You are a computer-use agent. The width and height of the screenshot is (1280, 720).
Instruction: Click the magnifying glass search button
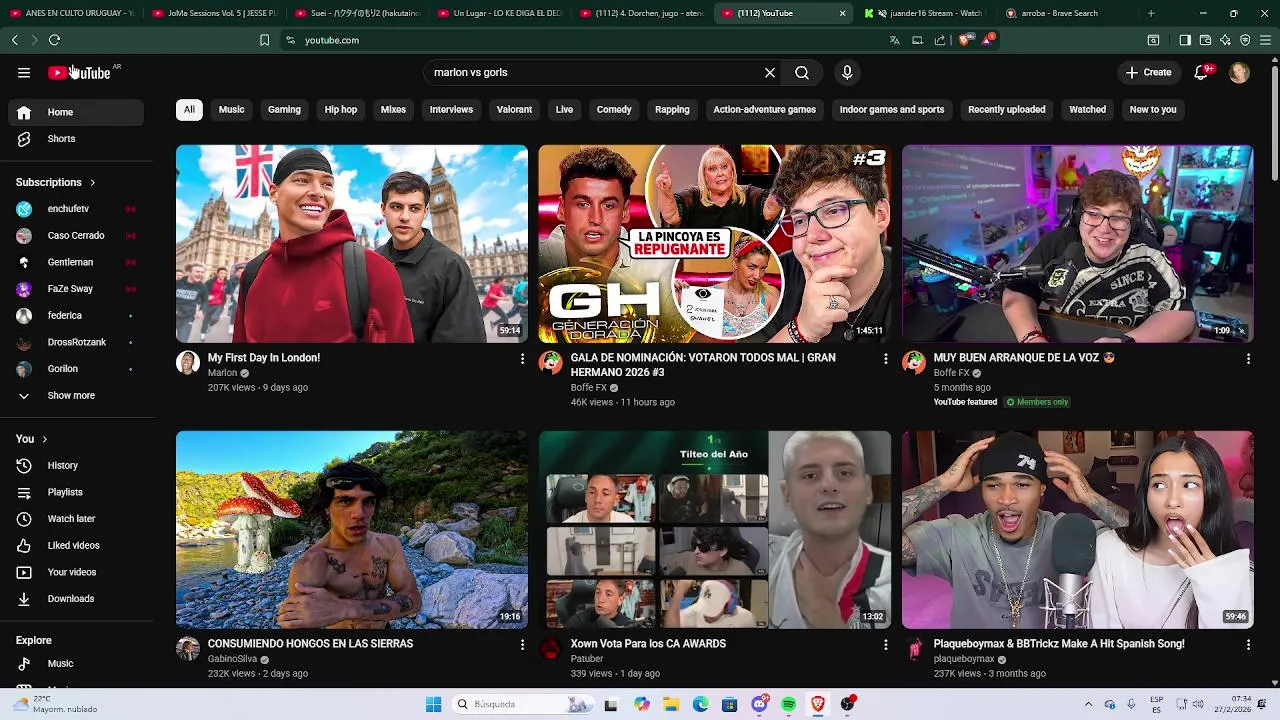coord(802,72)
